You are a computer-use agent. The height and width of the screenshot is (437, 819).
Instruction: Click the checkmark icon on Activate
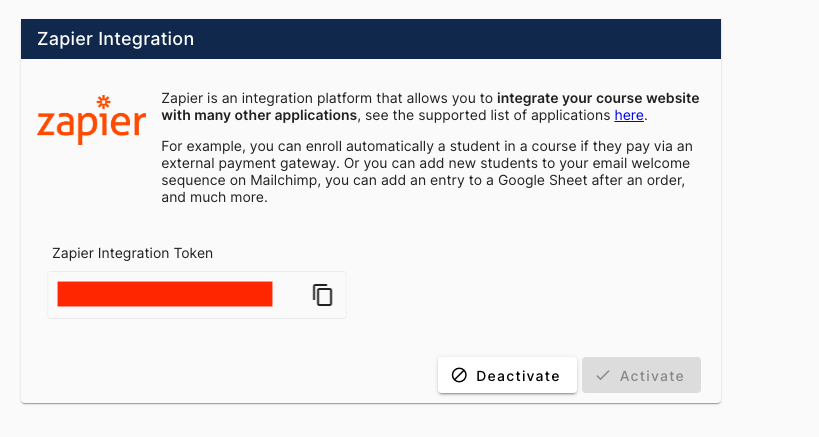pos(603,376)
